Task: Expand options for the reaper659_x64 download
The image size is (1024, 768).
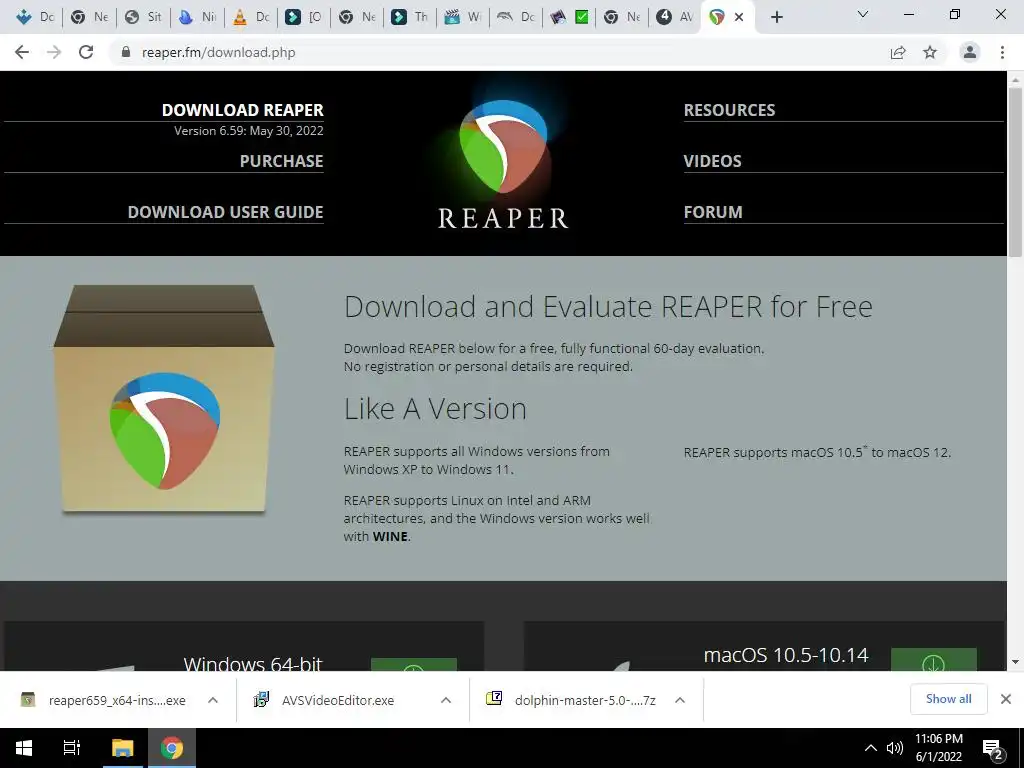Action: (213, 700)
